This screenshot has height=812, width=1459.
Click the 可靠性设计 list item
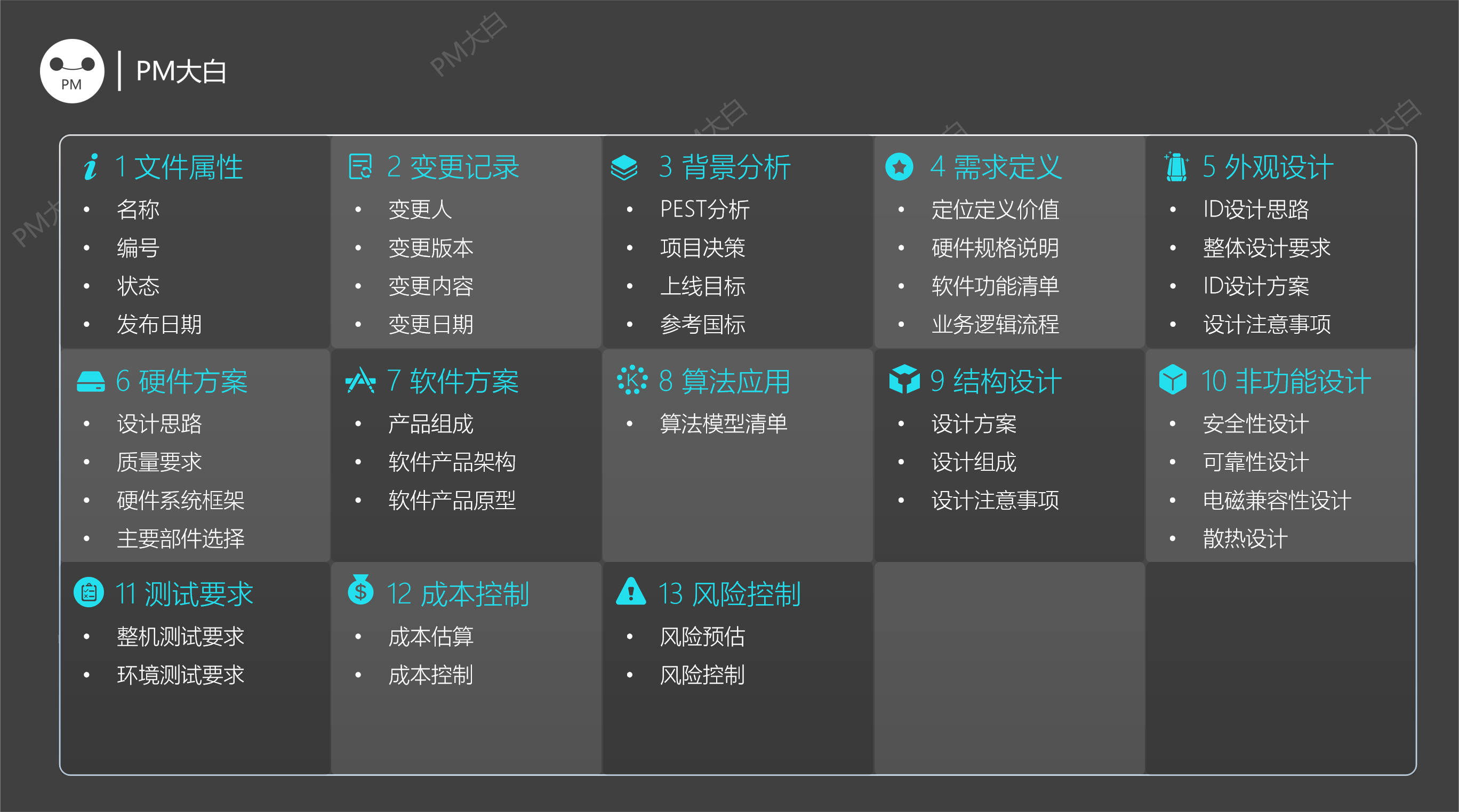coord(1256,462)
